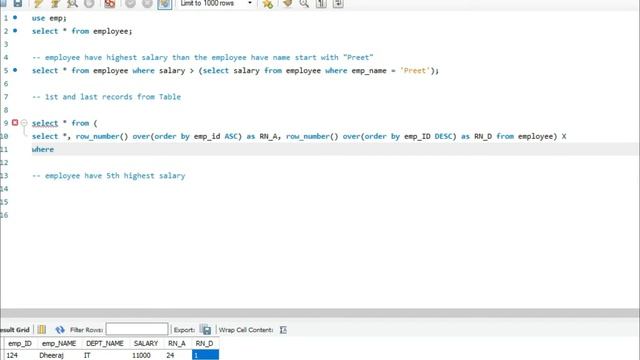640x360 pixels.
Task: Execute the statement under the cursor icon
Action: click(55, 4)
